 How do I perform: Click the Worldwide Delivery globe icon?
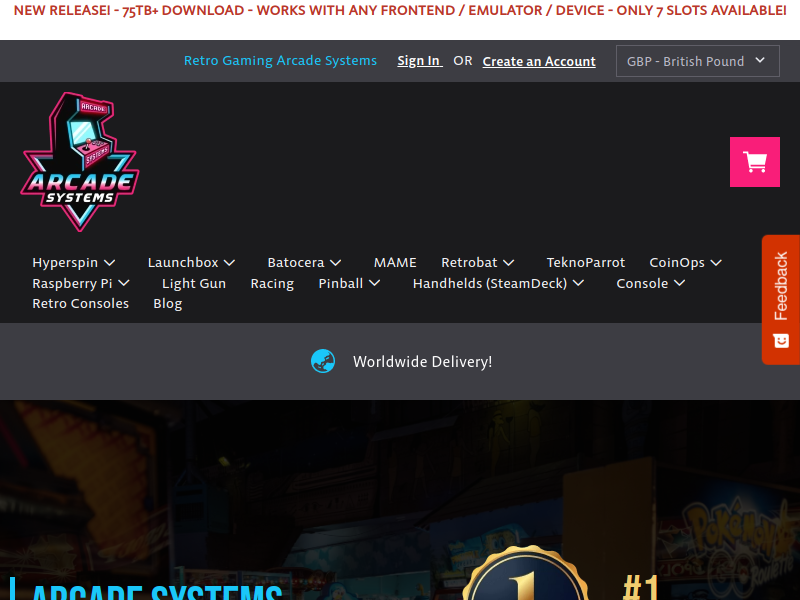(323, 361)
